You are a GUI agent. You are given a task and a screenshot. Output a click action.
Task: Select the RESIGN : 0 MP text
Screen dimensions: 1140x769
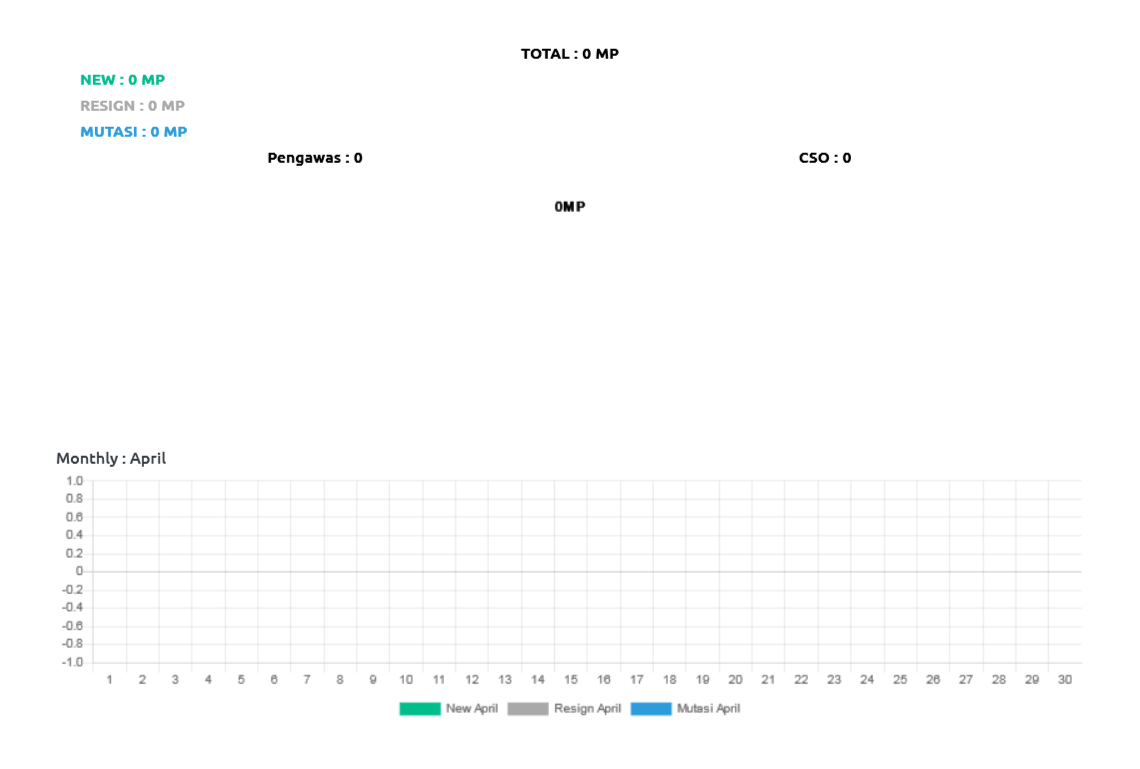point(132,106)
